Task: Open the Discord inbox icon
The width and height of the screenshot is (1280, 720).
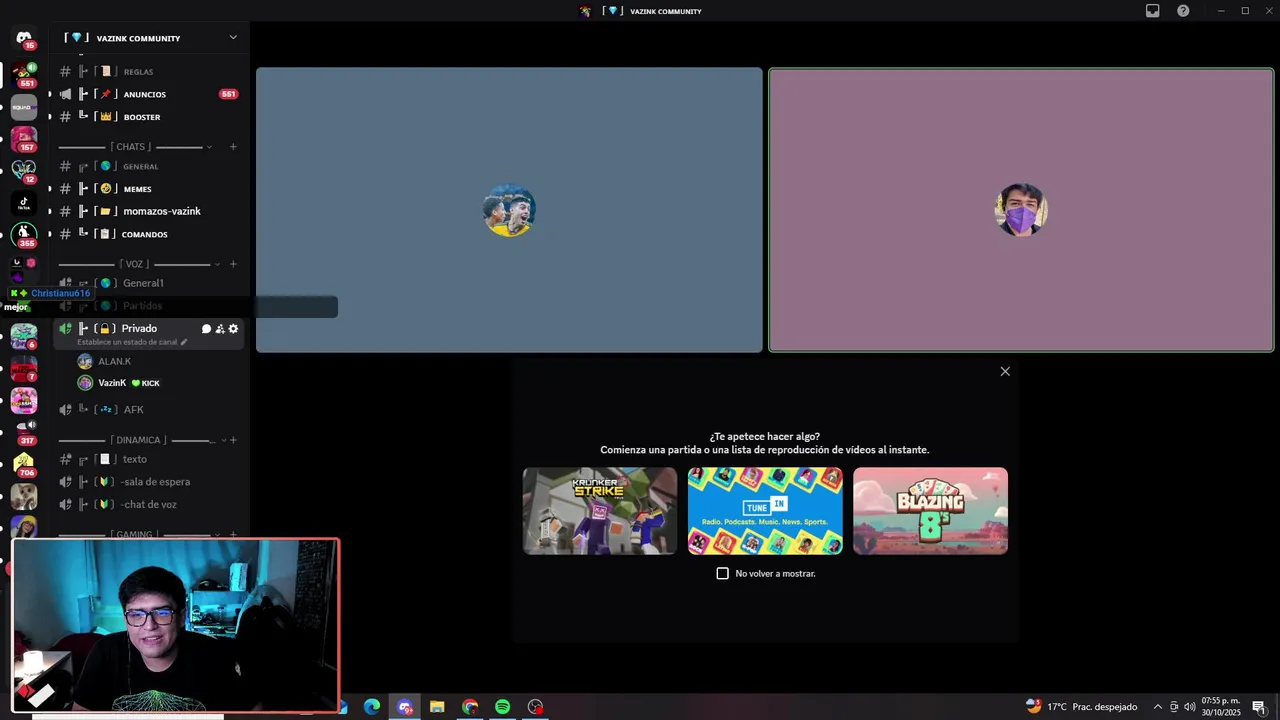Action: (1152, 11)
